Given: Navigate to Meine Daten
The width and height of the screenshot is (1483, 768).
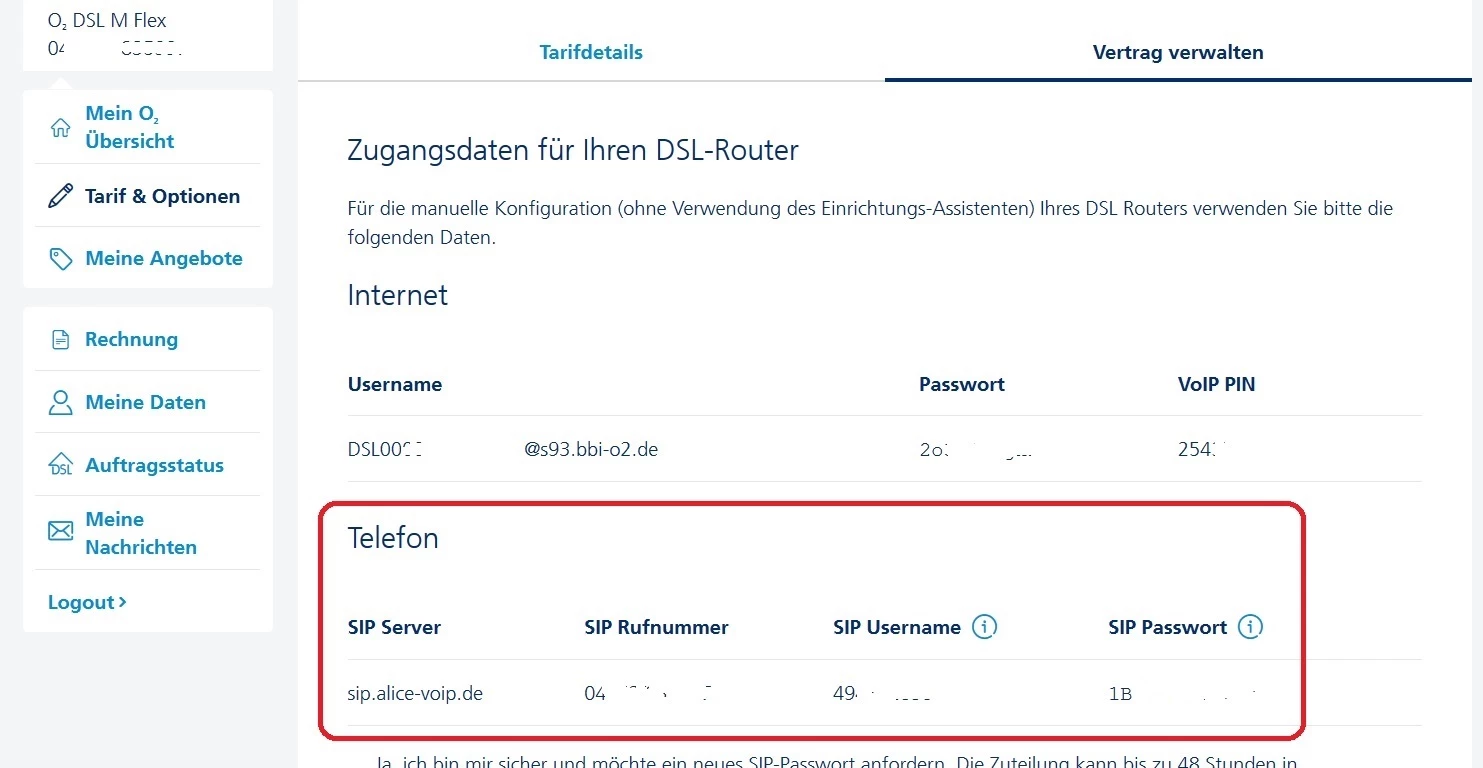Looking at the screenshot, I should [145, 402].
